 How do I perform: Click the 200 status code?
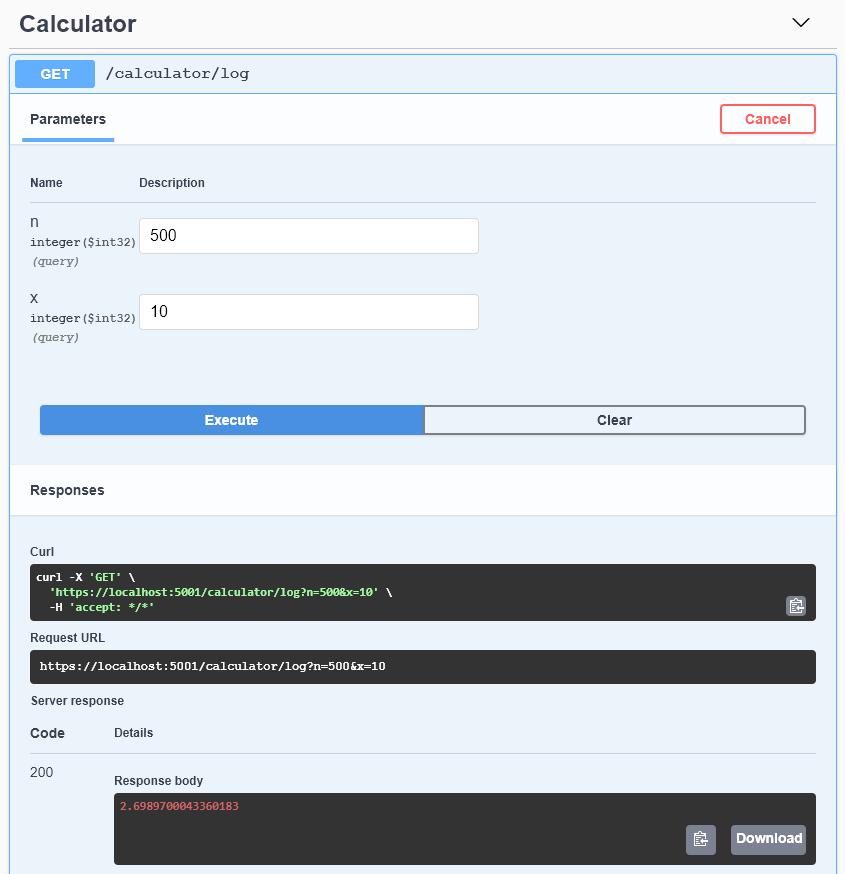click(x=42, y=772)
